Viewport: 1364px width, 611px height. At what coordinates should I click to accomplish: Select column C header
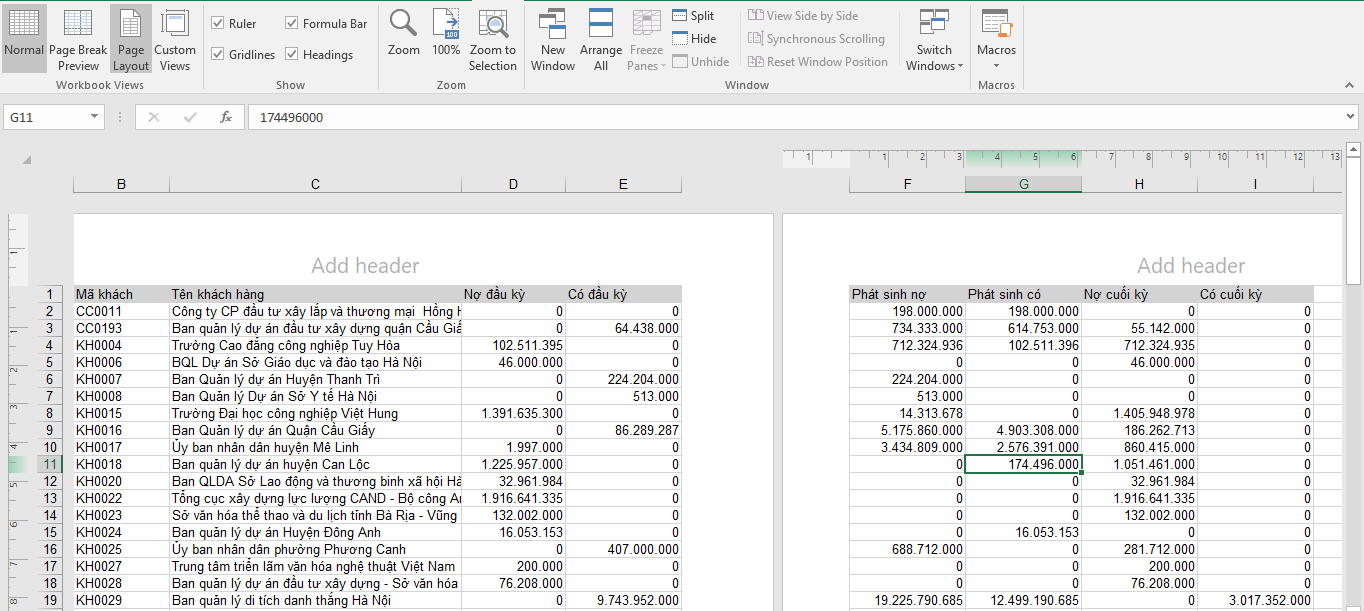point(315,184)
